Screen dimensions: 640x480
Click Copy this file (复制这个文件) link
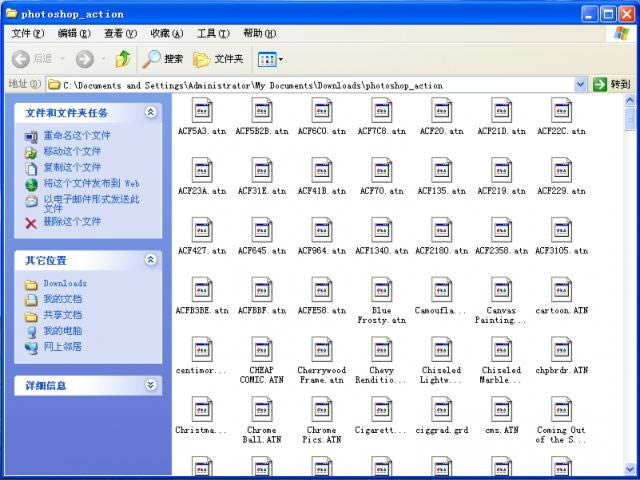click(72, 167)
